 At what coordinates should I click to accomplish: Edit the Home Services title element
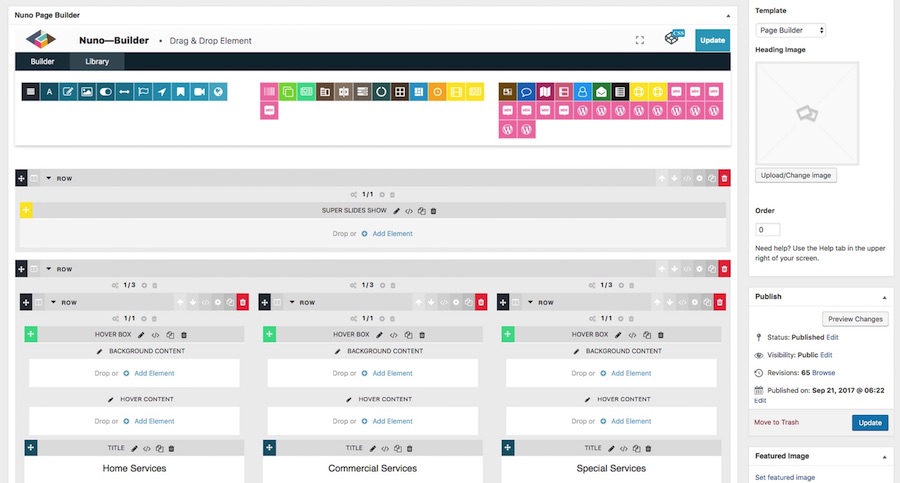point(134,449)
